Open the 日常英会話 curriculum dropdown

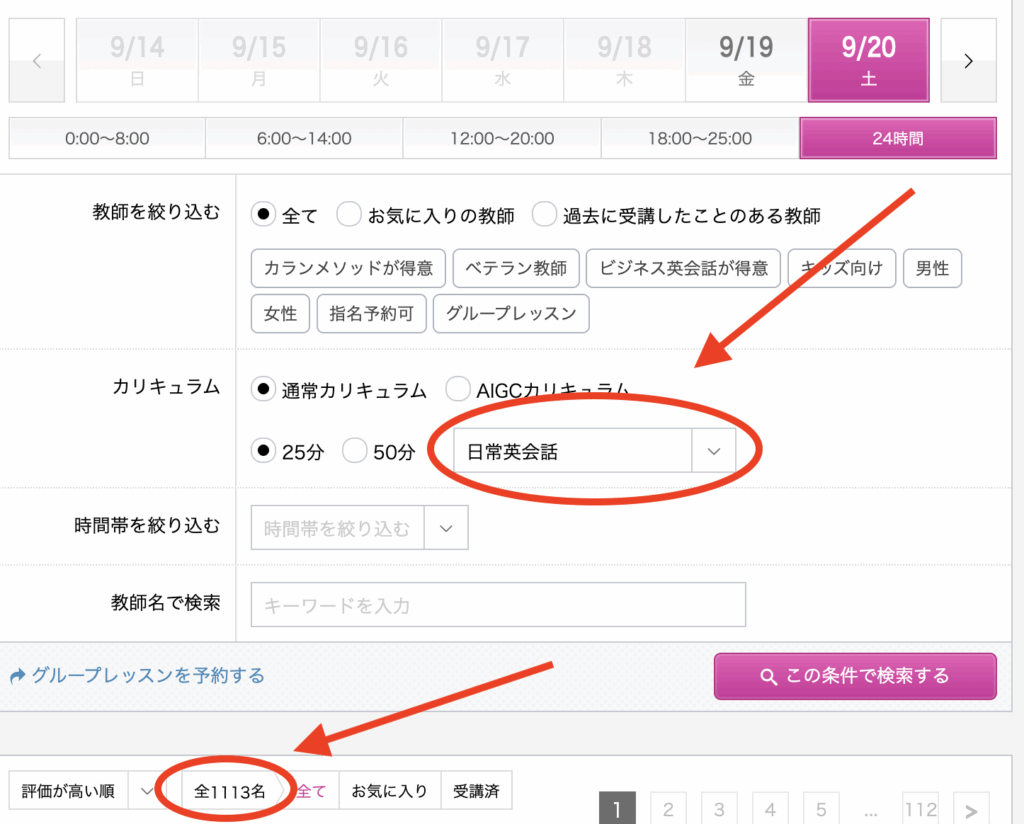point(594,451)
